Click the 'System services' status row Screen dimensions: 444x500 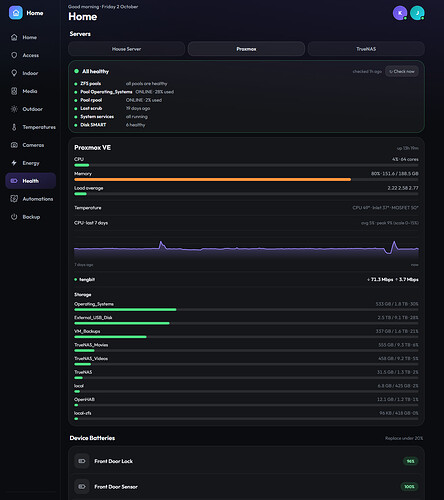(246, 117)
